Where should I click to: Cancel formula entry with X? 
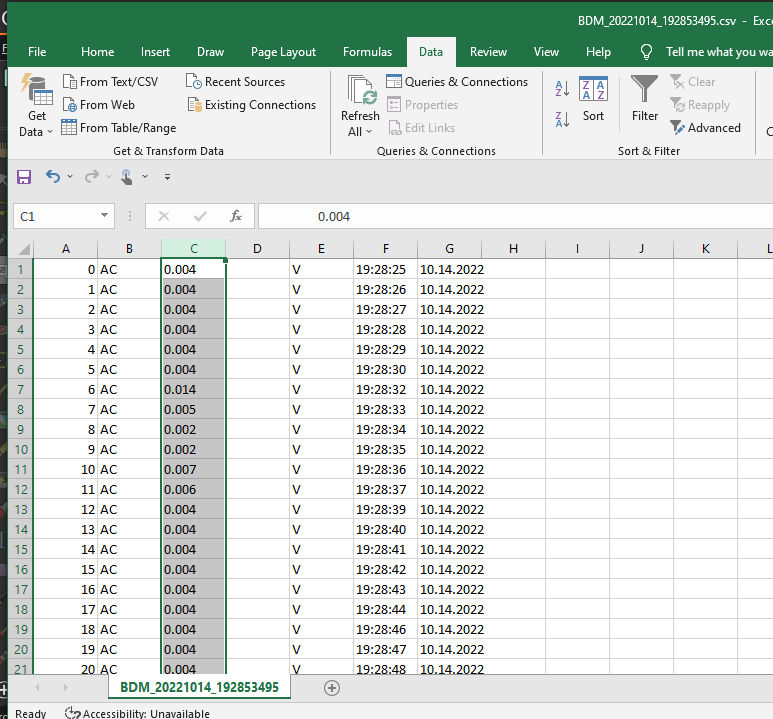point(164,216)
